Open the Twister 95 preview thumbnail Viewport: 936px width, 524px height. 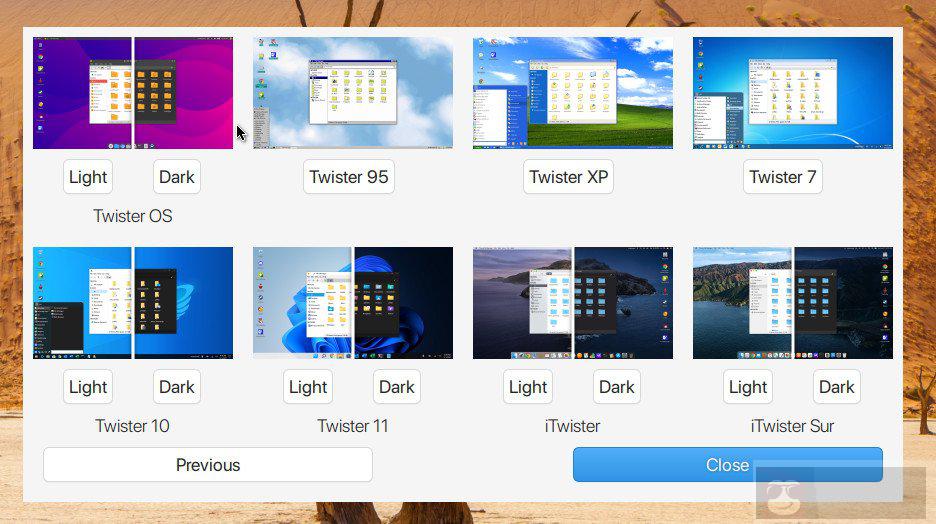pyautogui.click(x=353, y=93)
